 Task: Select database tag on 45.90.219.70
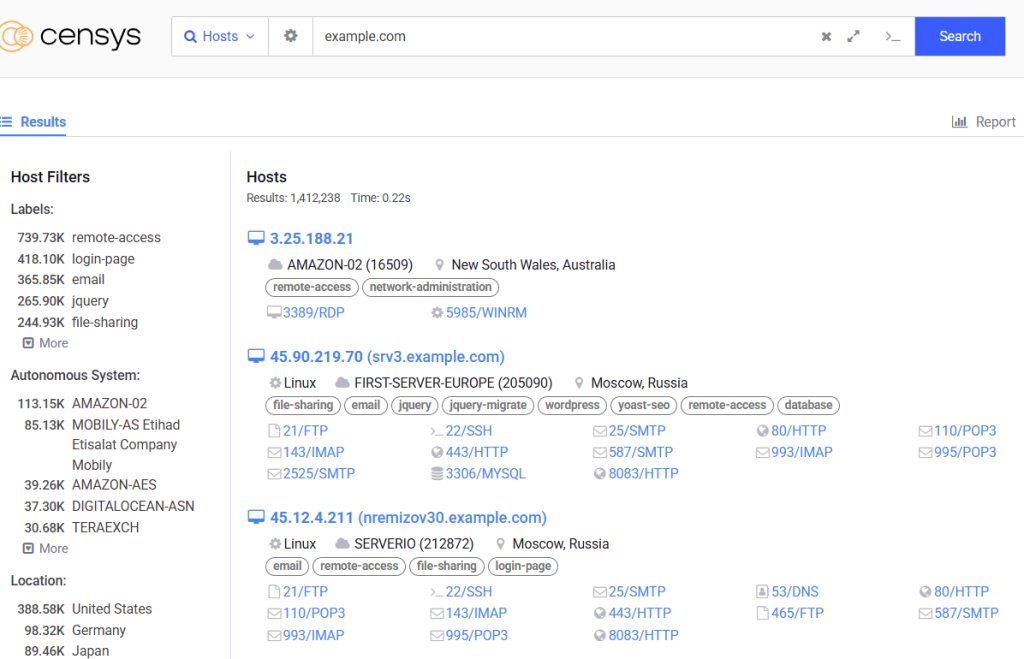coord(808,406)
